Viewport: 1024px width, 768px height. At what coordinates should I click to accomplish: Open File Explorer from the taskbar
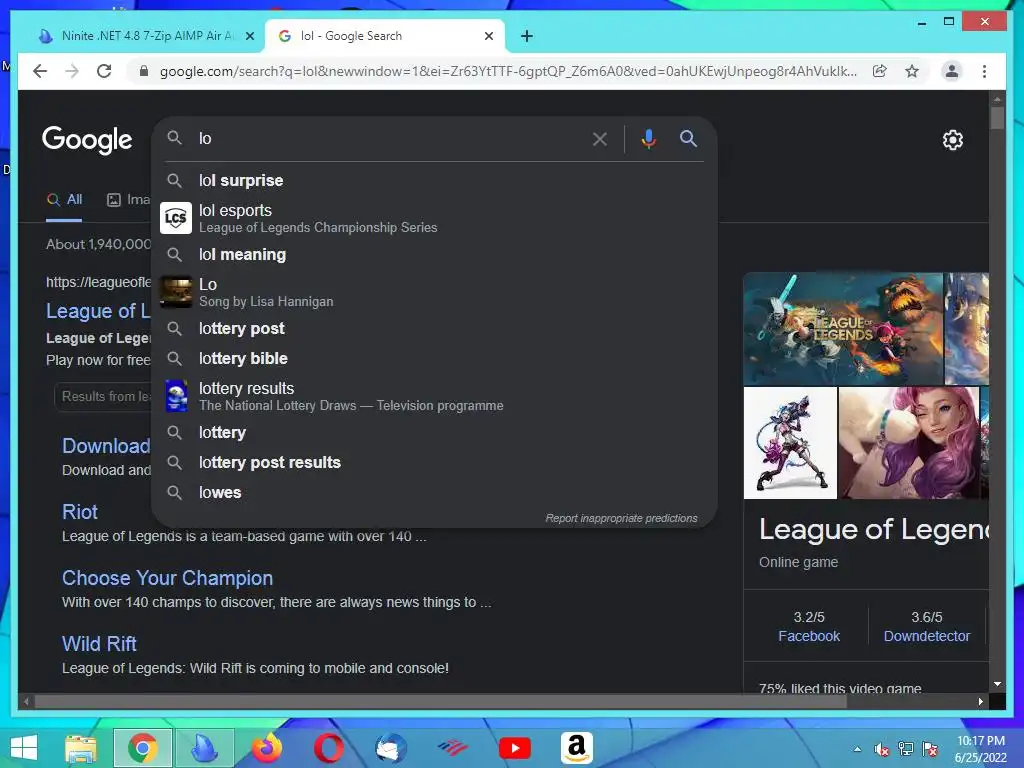[80, 748]
